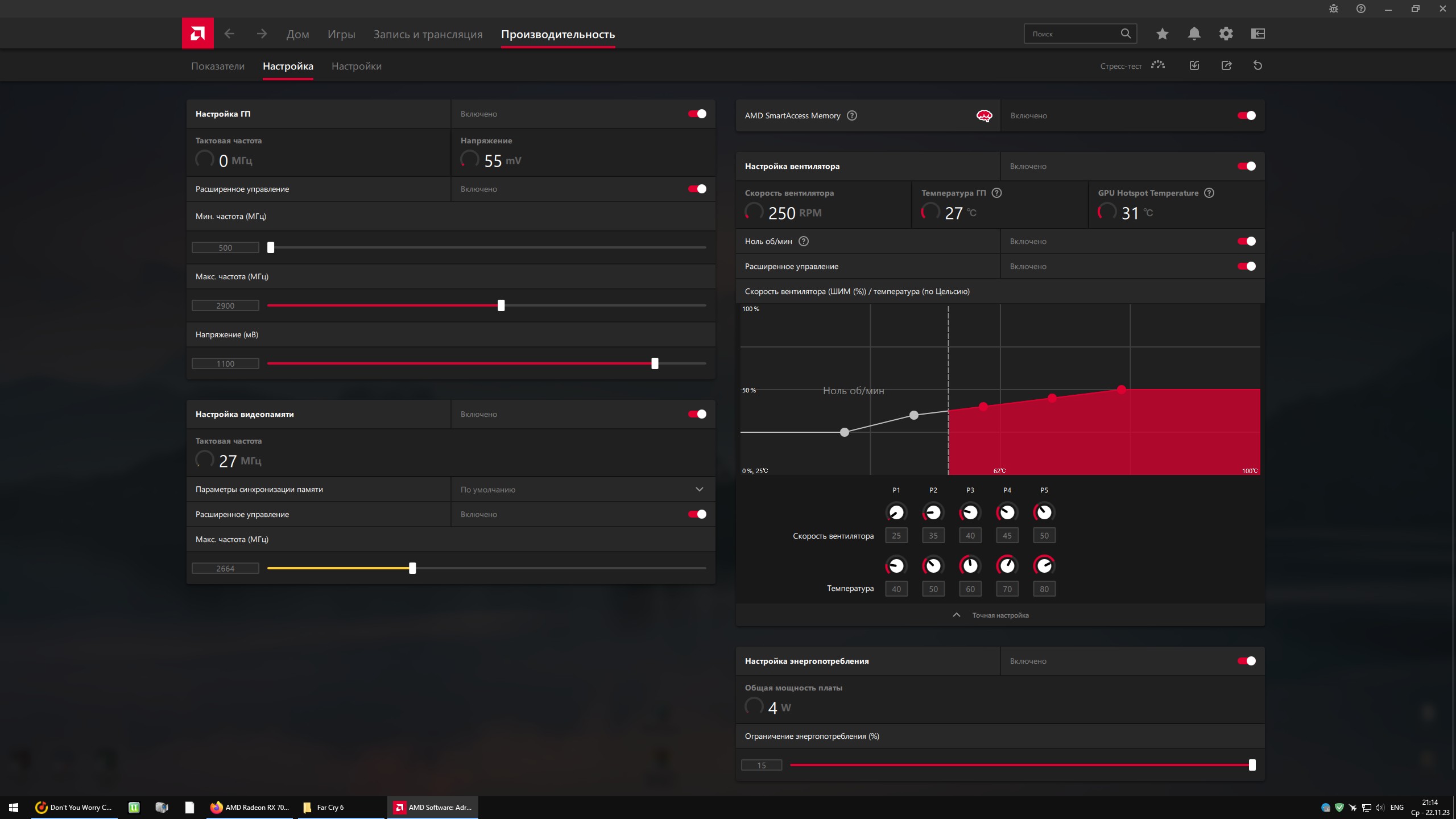The height and width of the screenshot is (819, 1456).
Task: Click the SmartAccess Memory help icon
Action: click(851, 115)
